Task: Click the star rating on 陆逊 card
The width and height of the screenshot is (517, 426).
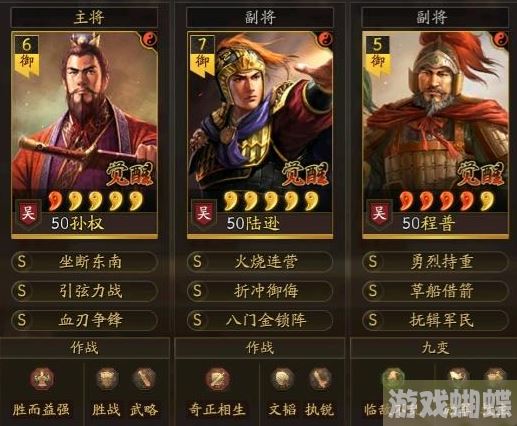Action: (x=271, y=201)
